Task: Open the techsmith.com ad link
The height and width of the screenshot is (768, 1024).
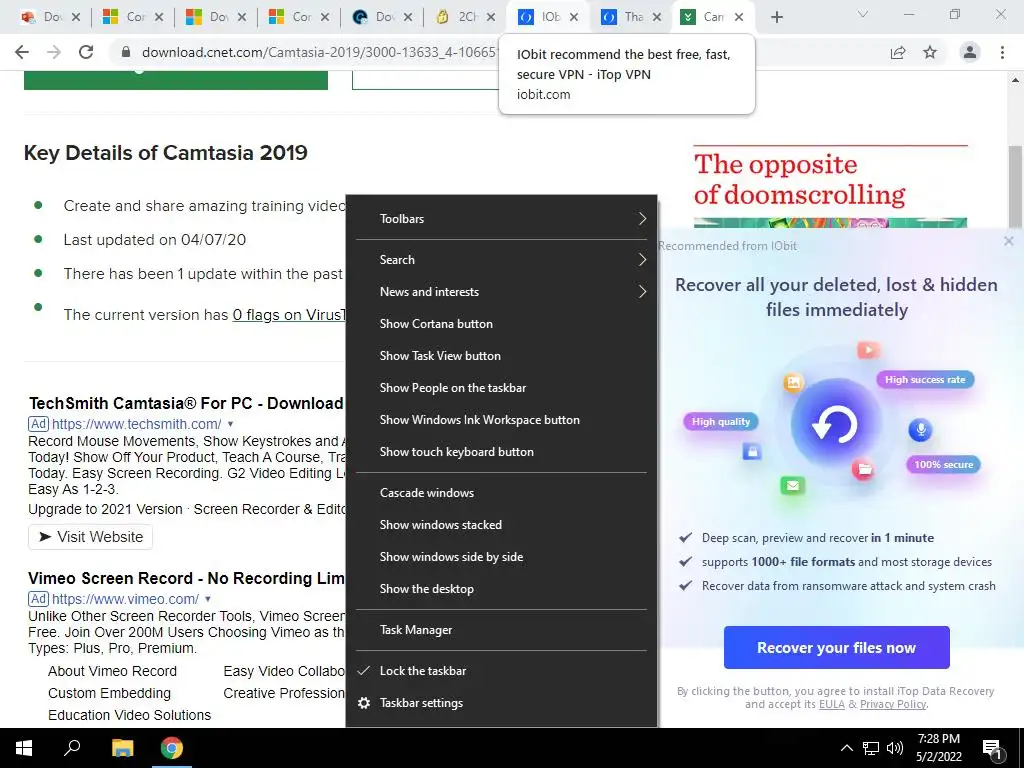Action: pos(136,424)
